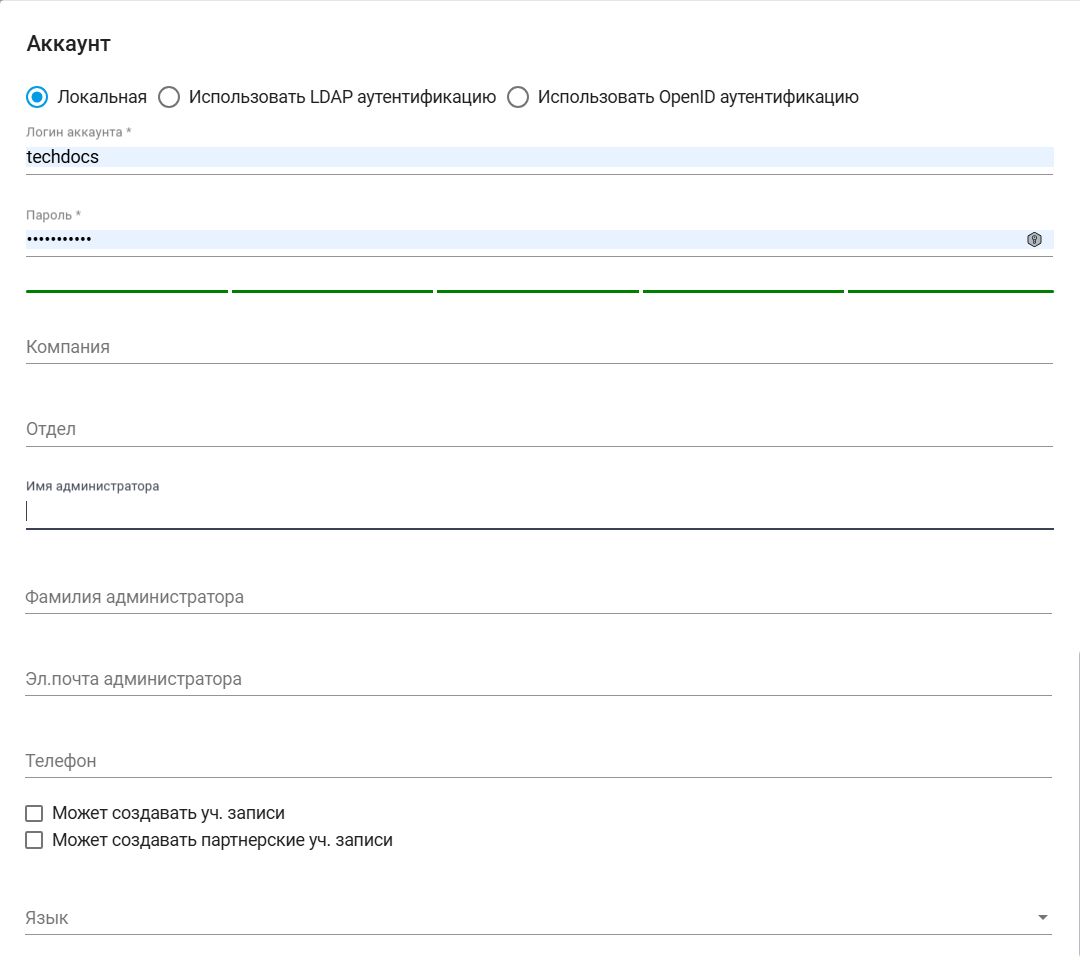The width and height of the screenshot is (1080, 976).
Task: Enable Может создавать уч. записи checkbox
Action: (x=34, y=814)
